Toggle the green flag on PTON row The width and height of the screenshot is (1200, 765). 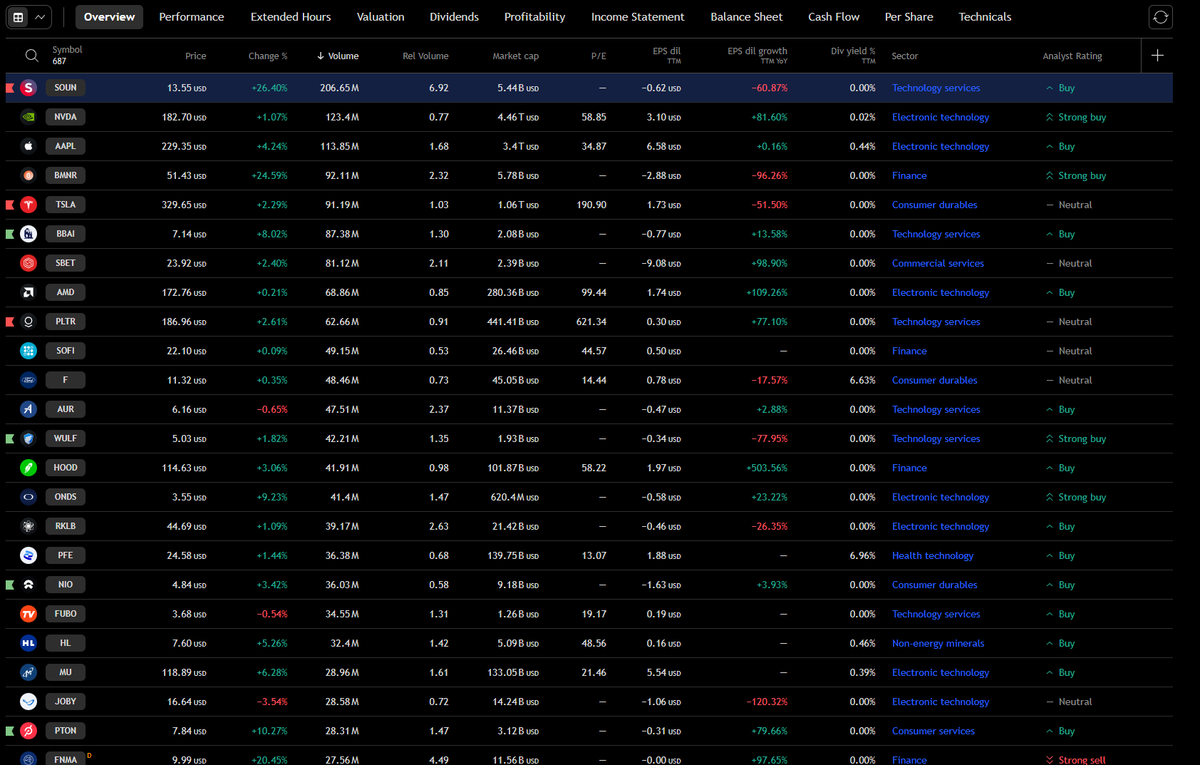pos(9,731)
